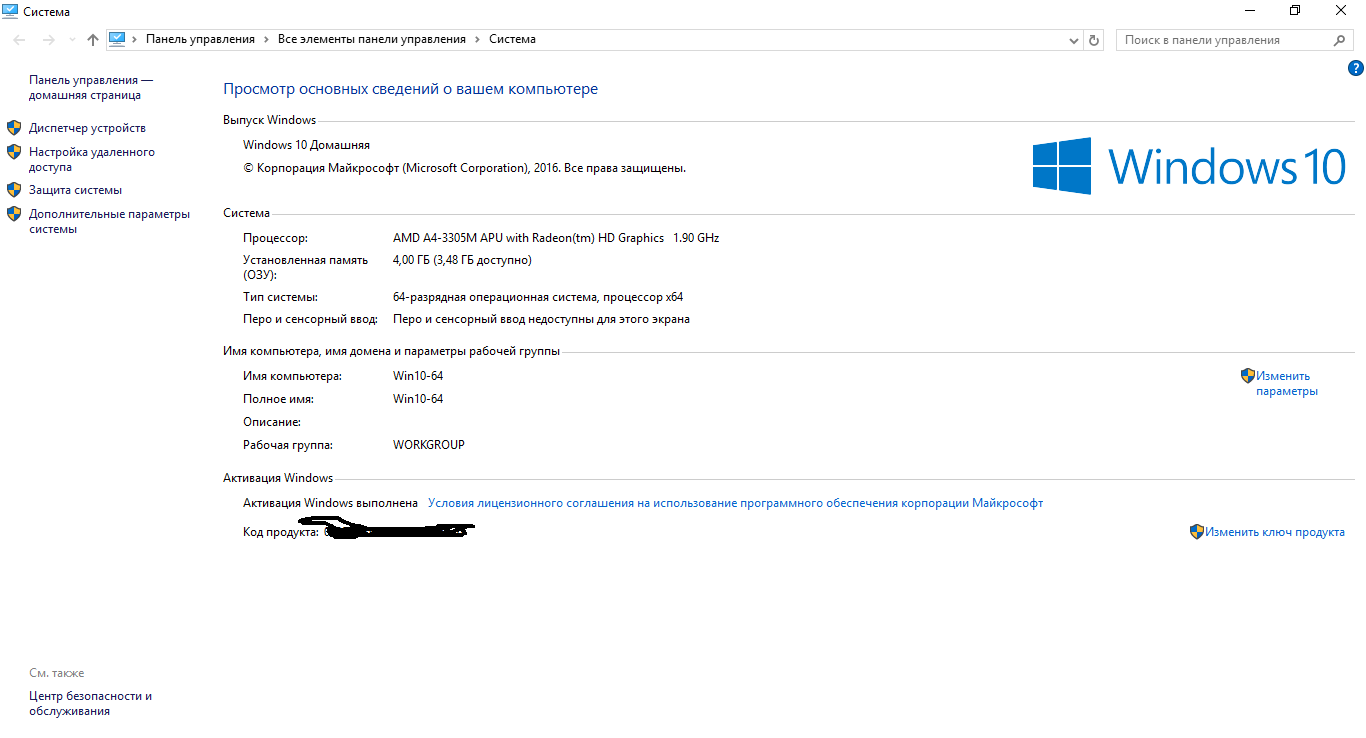Click the computer icon in address bar
Image resolution: width=1366 pixels, height=738 pixels.
point(117,39)
